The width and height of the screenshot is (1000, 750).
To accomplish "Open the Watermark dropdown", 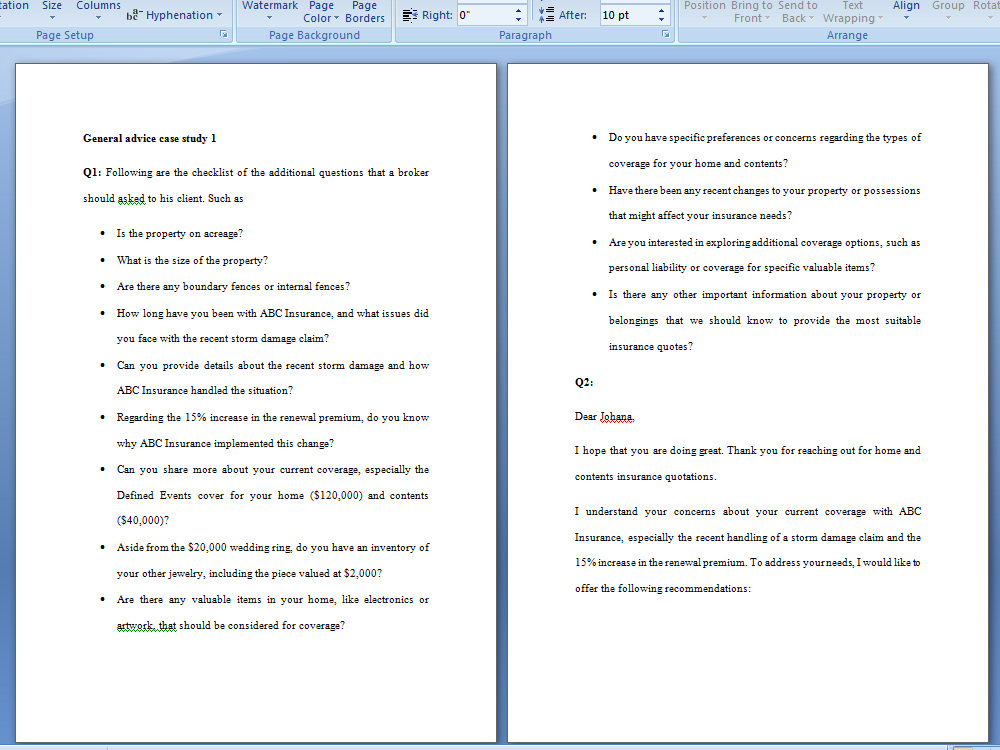I will point(270,11).
